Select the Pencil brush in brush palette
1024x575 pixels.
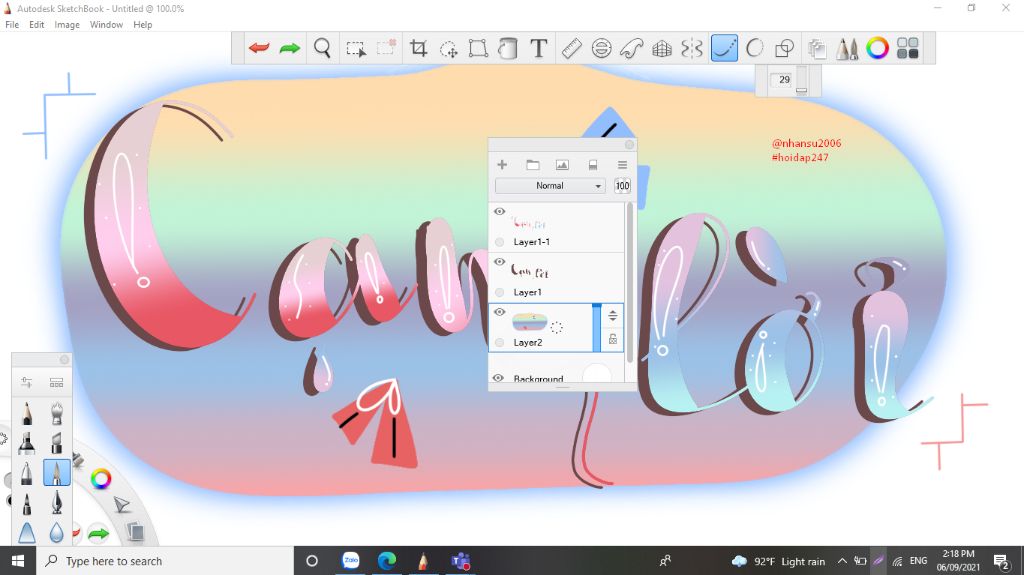pos(27,413)
